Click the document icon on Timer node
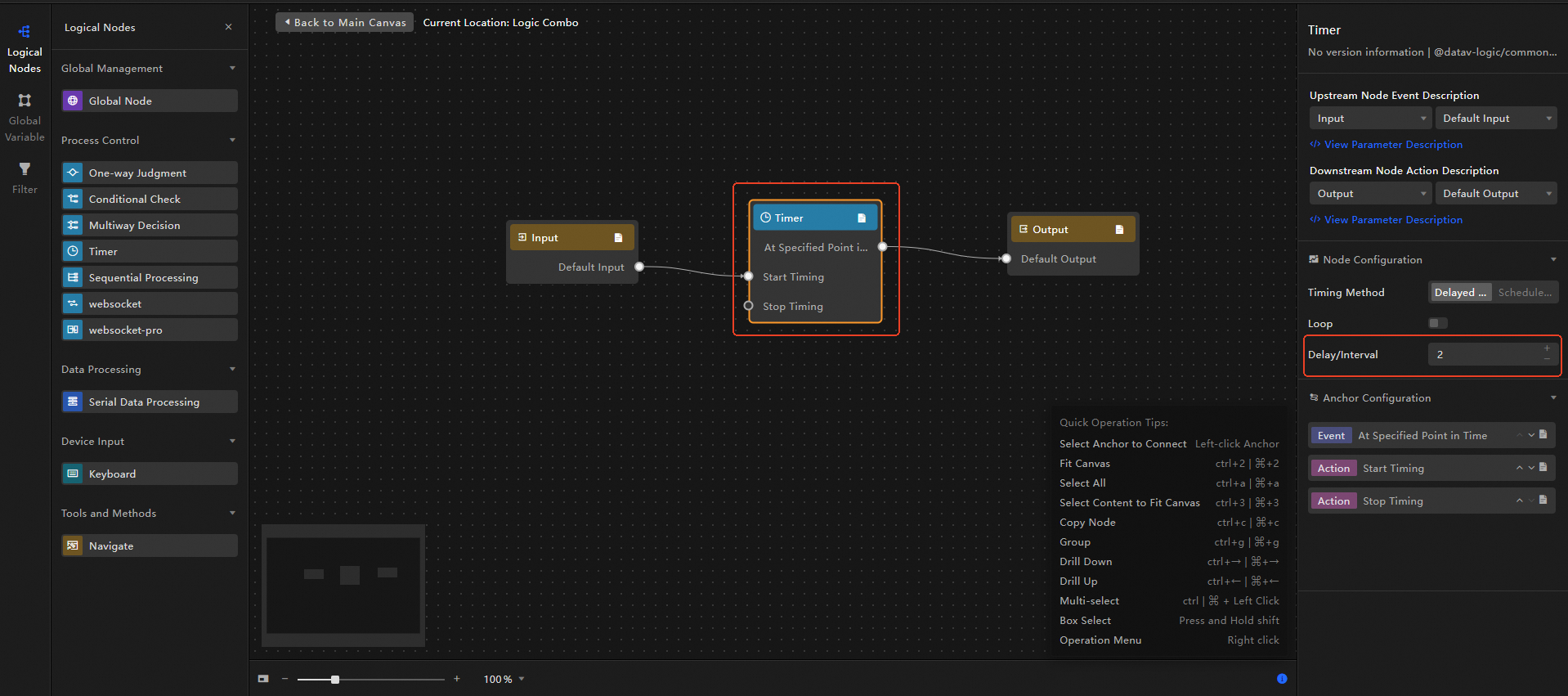 point(862,218)
